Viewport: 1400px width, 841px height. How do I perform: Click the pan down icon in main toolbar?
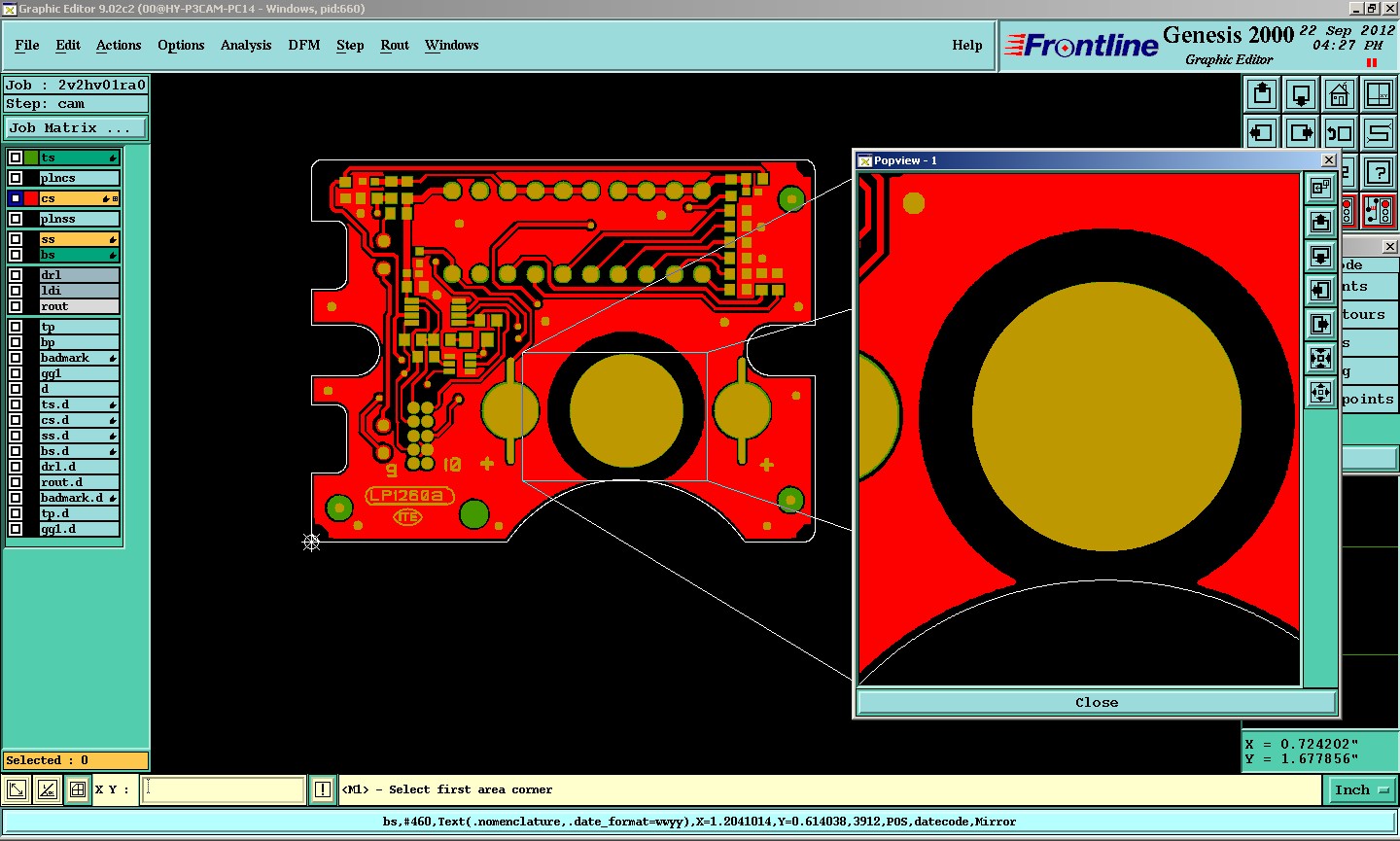(x=1301, y=94)
